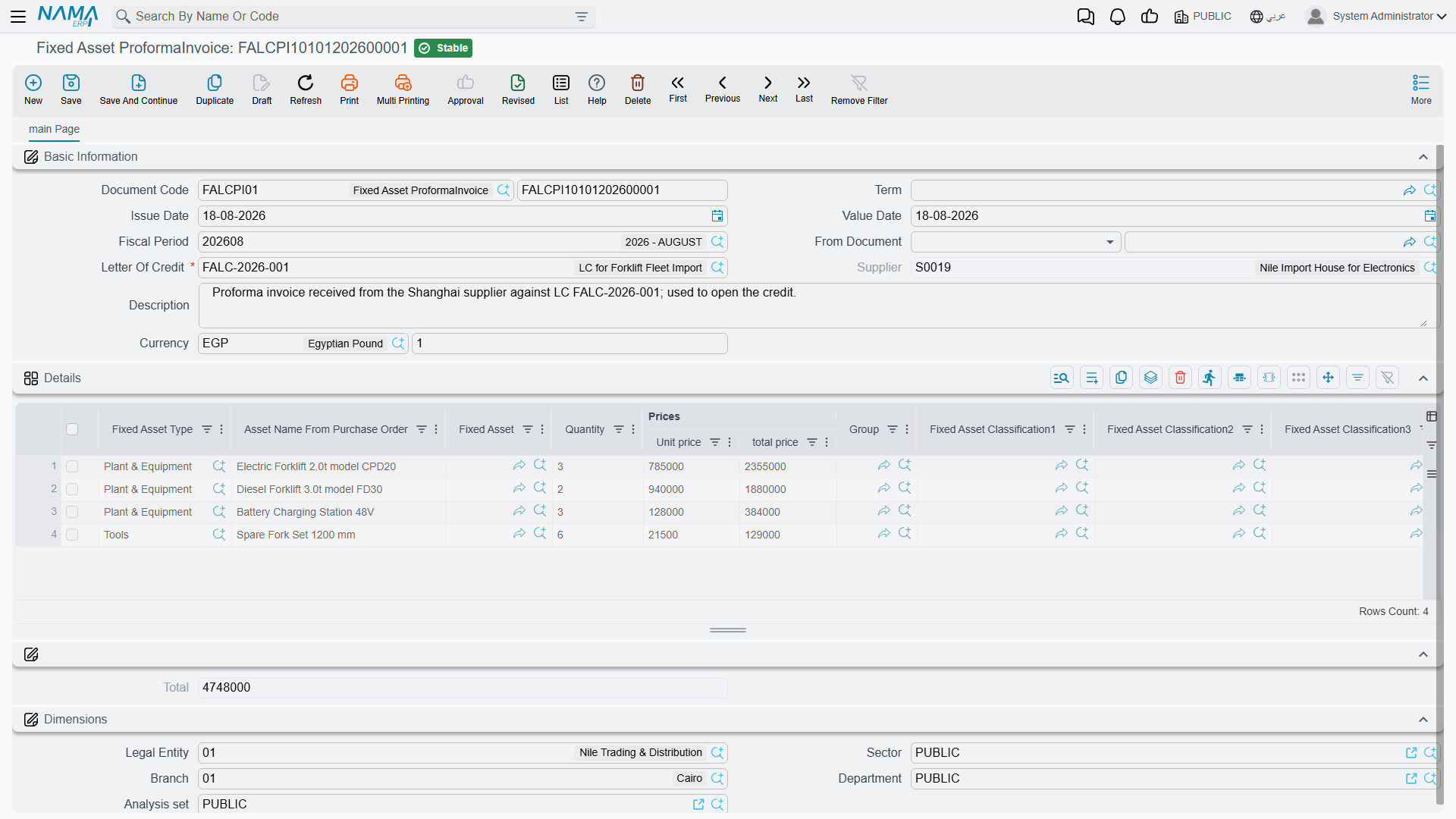
Task: Filter the Unit price column
Action: pos(715,442)
